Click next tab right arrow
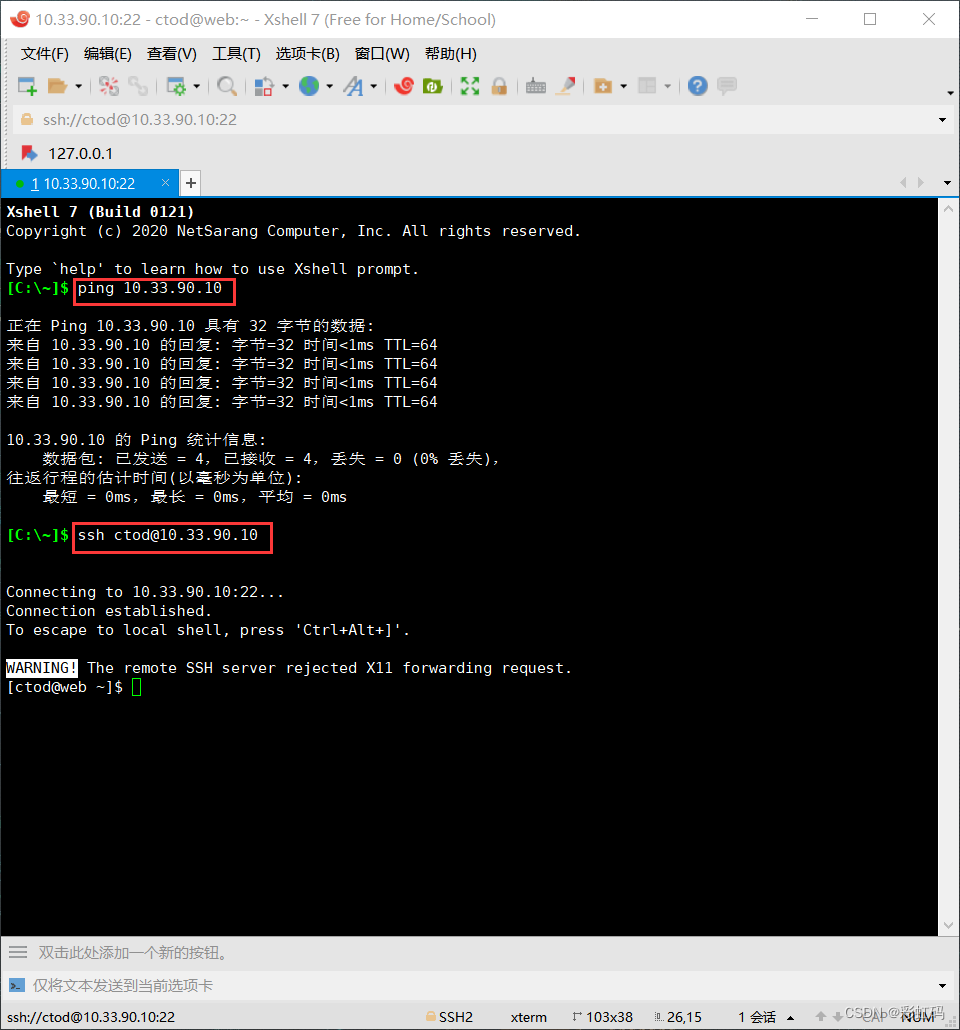960x1030 pixels. click(x=921, y=183)
